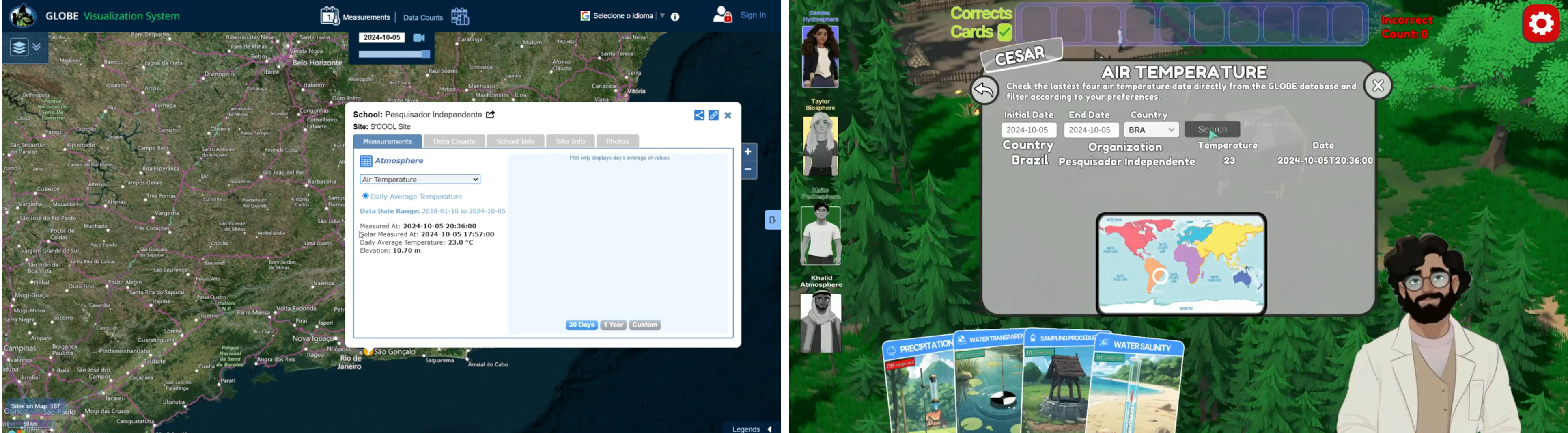
Task: Click the 30 Days plot range button
Action: coord(581,325)
